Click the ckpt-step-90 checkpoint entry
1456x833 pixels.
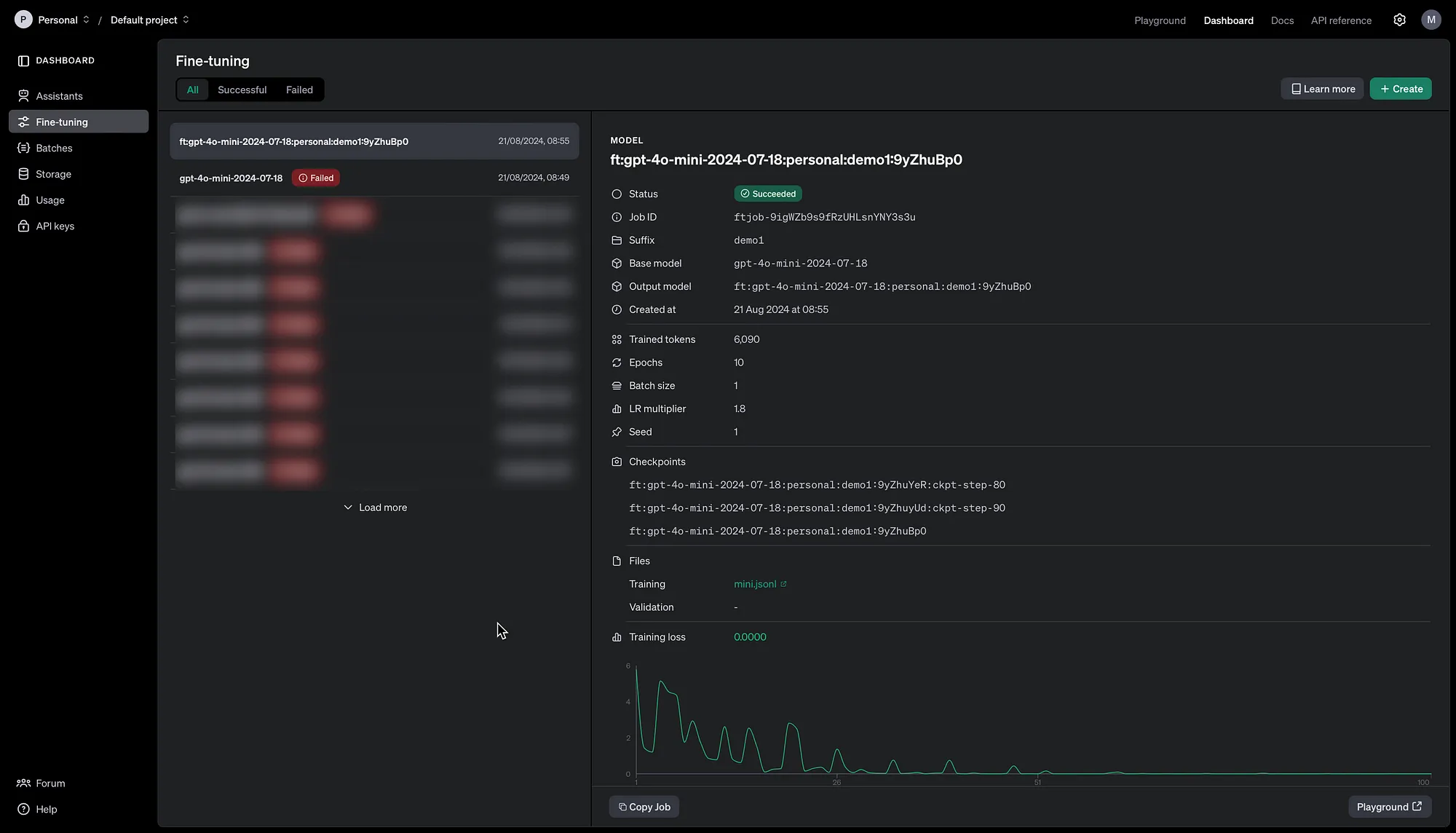817,508
